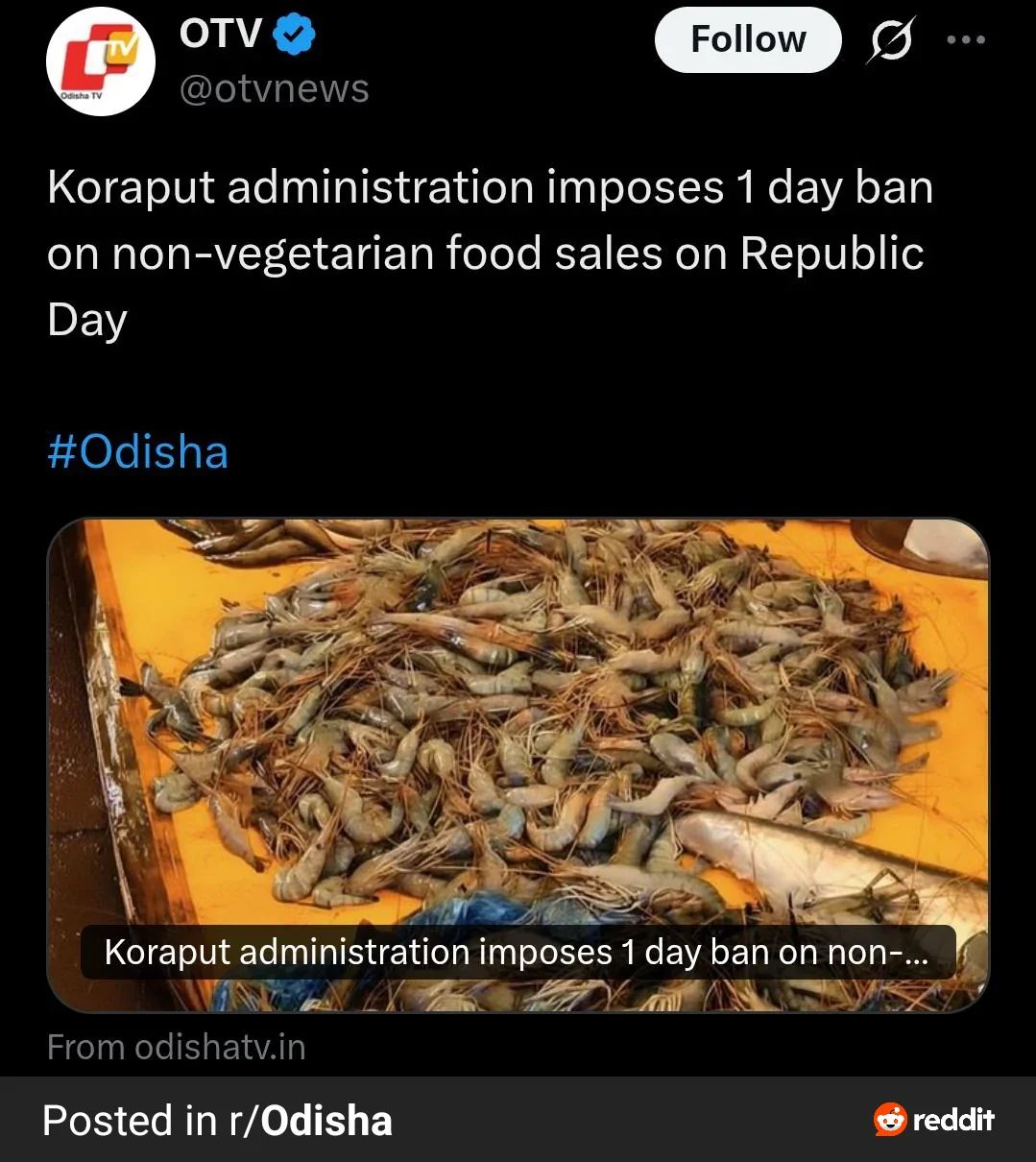
Task: Open the Grok slashed-circle icon
Action: (x=889, y=41)
